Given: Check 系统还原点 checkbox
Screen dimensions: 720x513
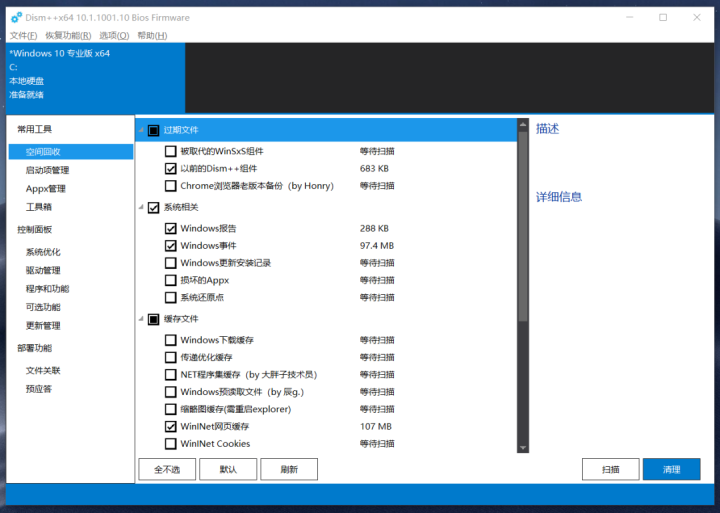Looking at the screenshot, I should click(x=170, y=297).
